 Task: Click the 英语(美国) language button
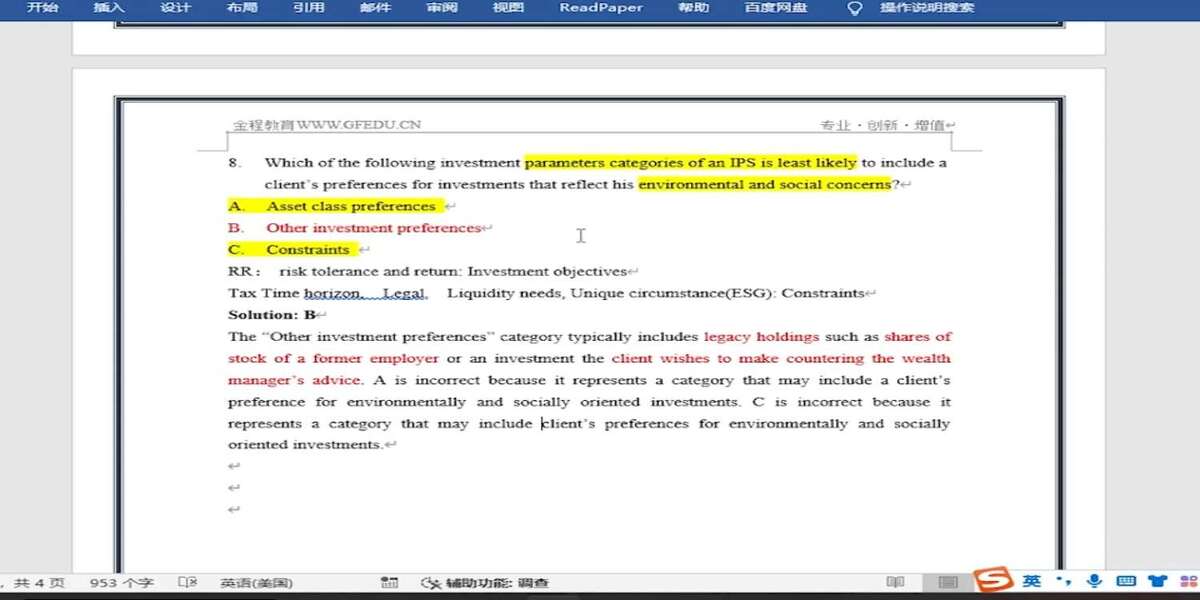coord(257,582)
